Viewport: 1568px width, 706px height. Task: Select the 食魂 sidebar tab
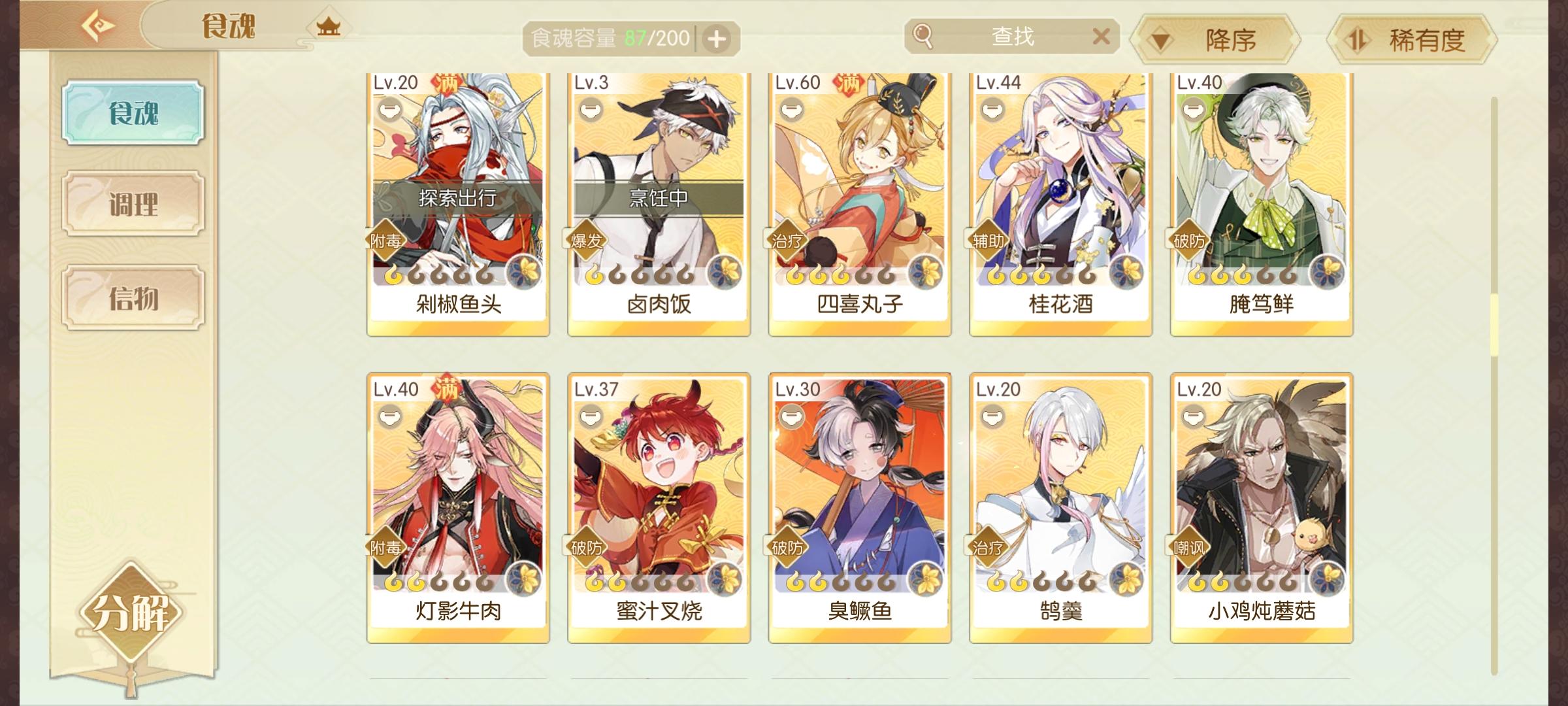tap(133, 112)
